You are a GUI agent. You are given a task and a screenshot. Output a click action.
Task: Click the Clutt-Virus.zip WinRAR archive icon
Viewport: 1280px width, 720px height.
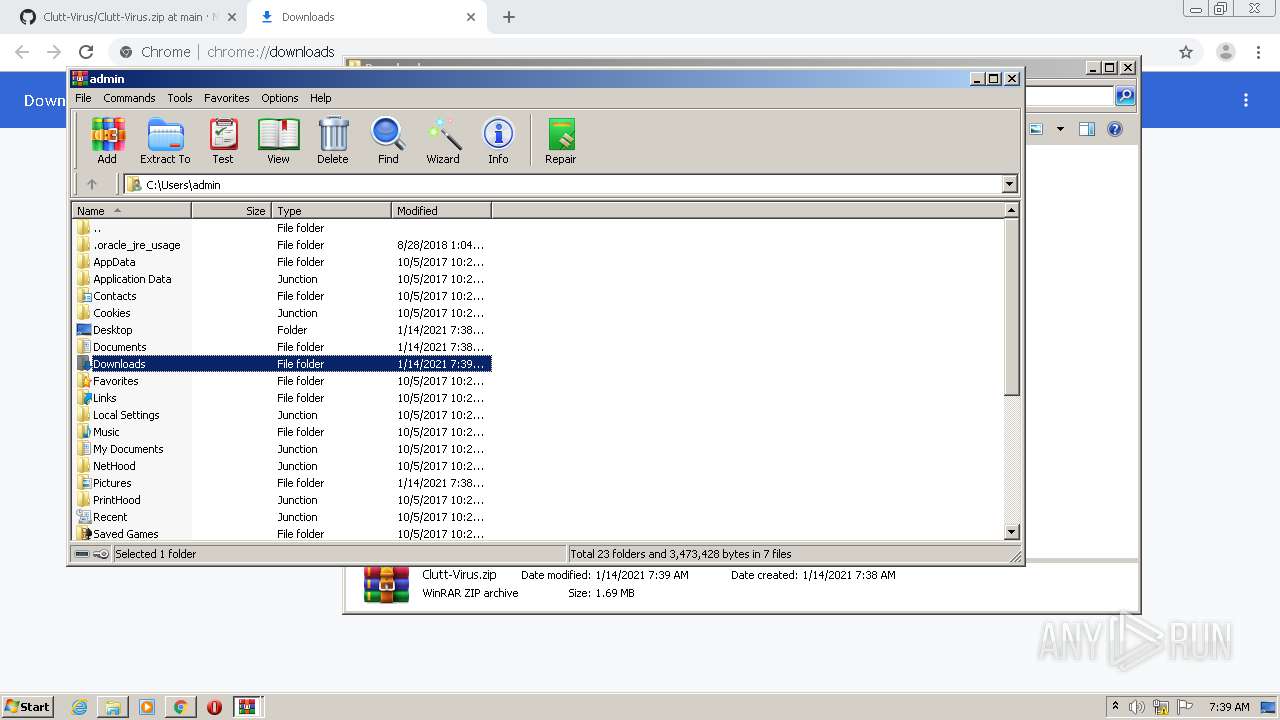pos(386,584)
